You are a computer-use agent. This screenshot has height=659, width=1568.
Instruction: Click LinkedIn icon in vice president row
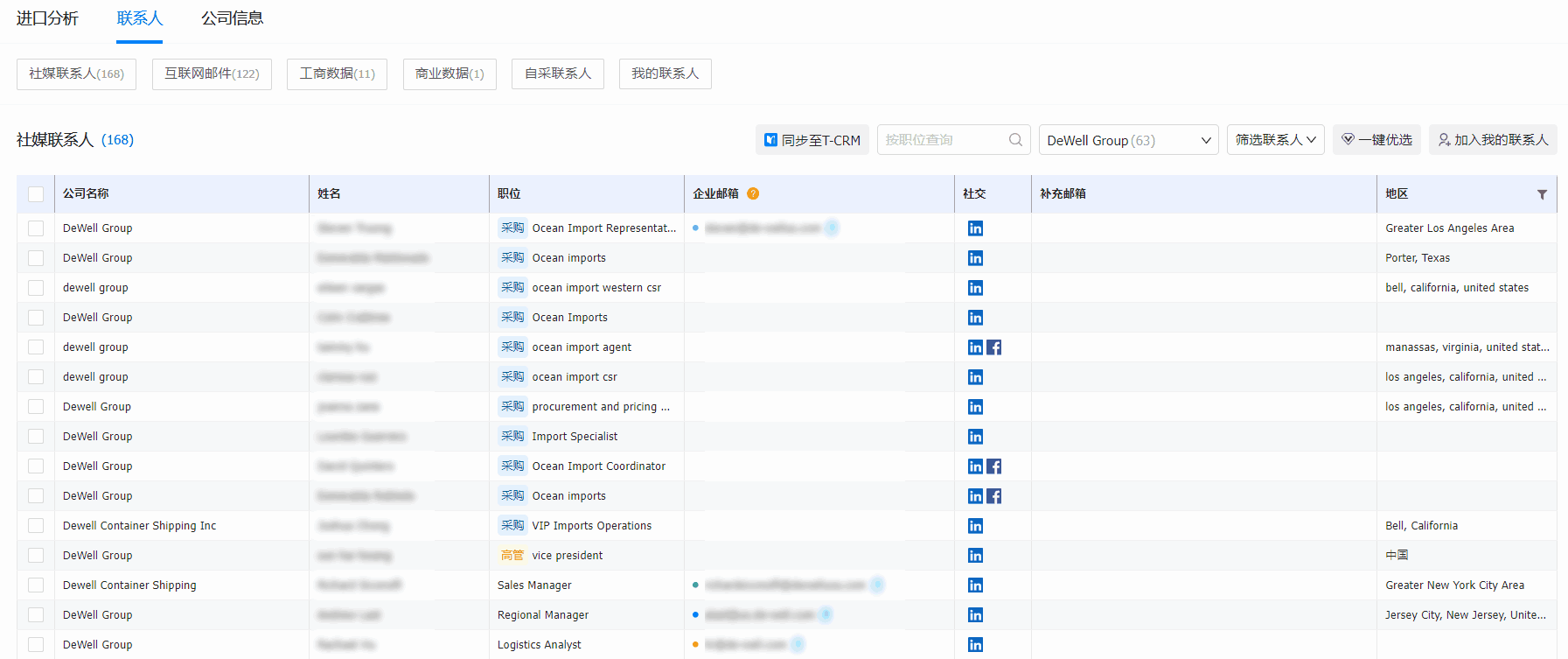click(x=975, y=556)
